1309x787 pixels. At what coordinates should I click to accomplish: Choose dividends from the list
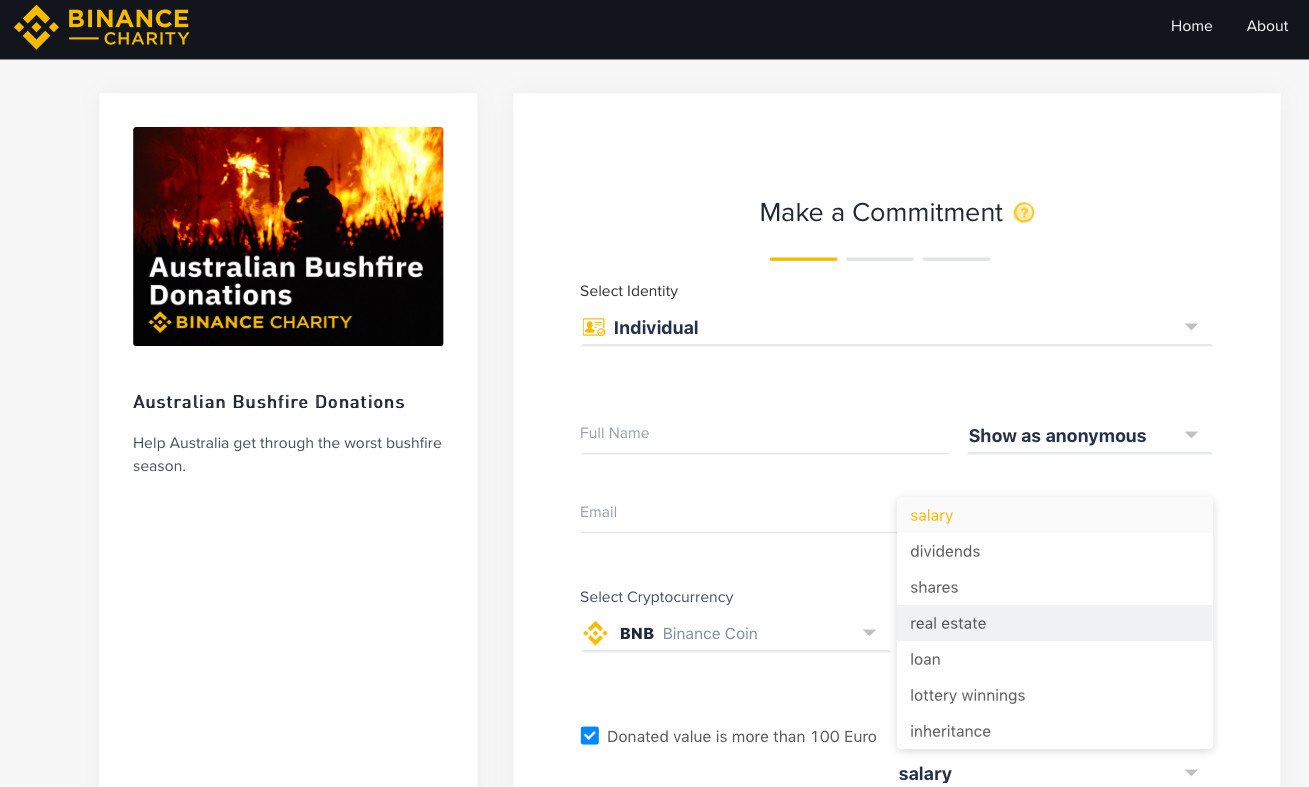pos(1055,551)
